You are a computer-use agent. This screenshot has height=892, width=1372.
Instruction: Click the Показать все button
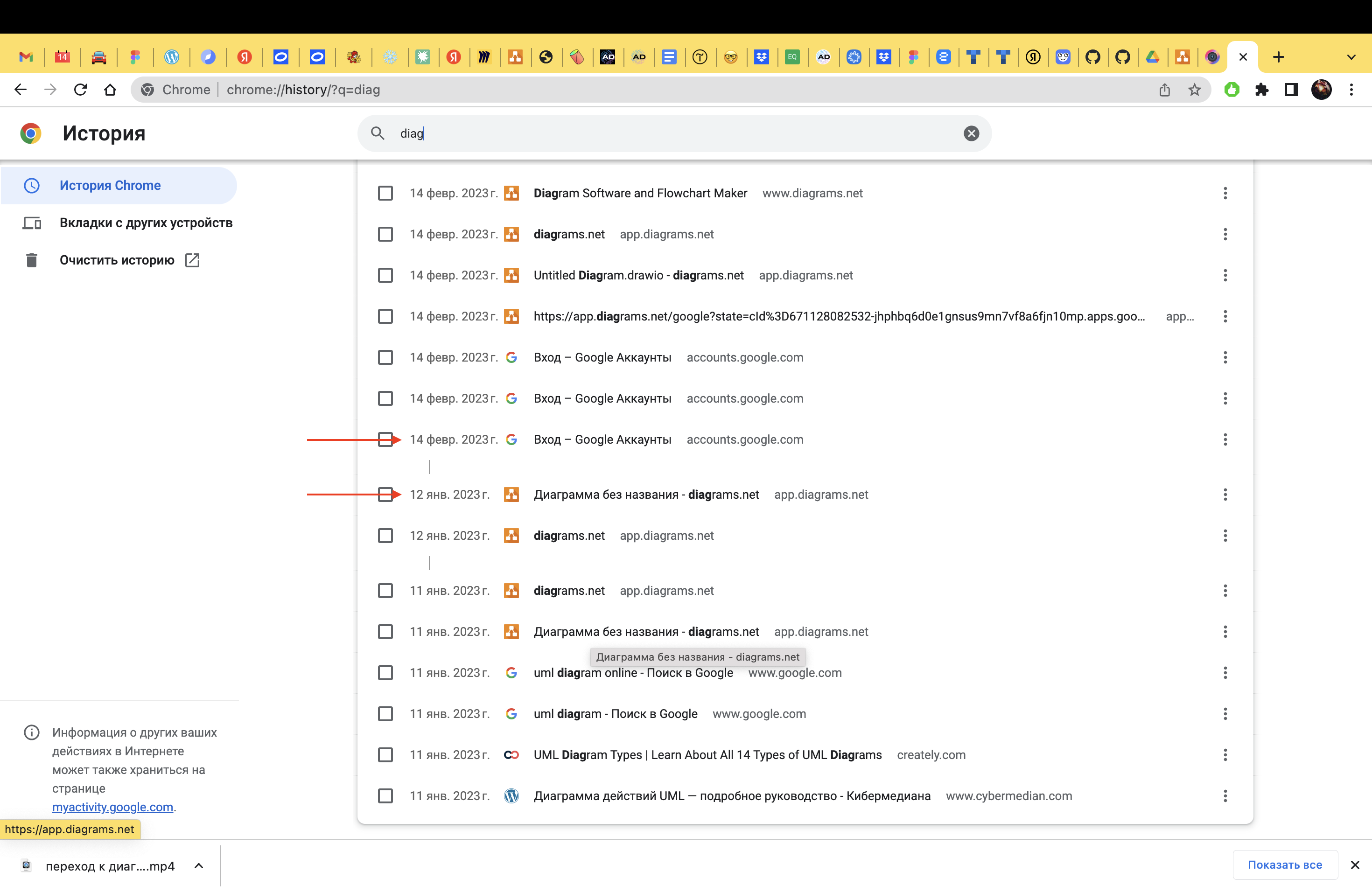(1285, 865)
